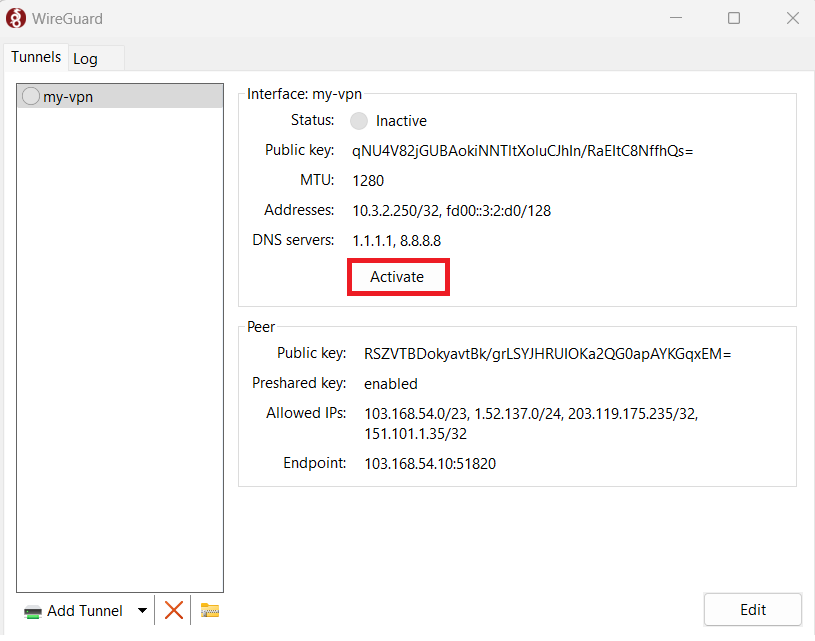Close the WireGuard window
The width and height of the screenshot is (815, 641).
(793, 18)
